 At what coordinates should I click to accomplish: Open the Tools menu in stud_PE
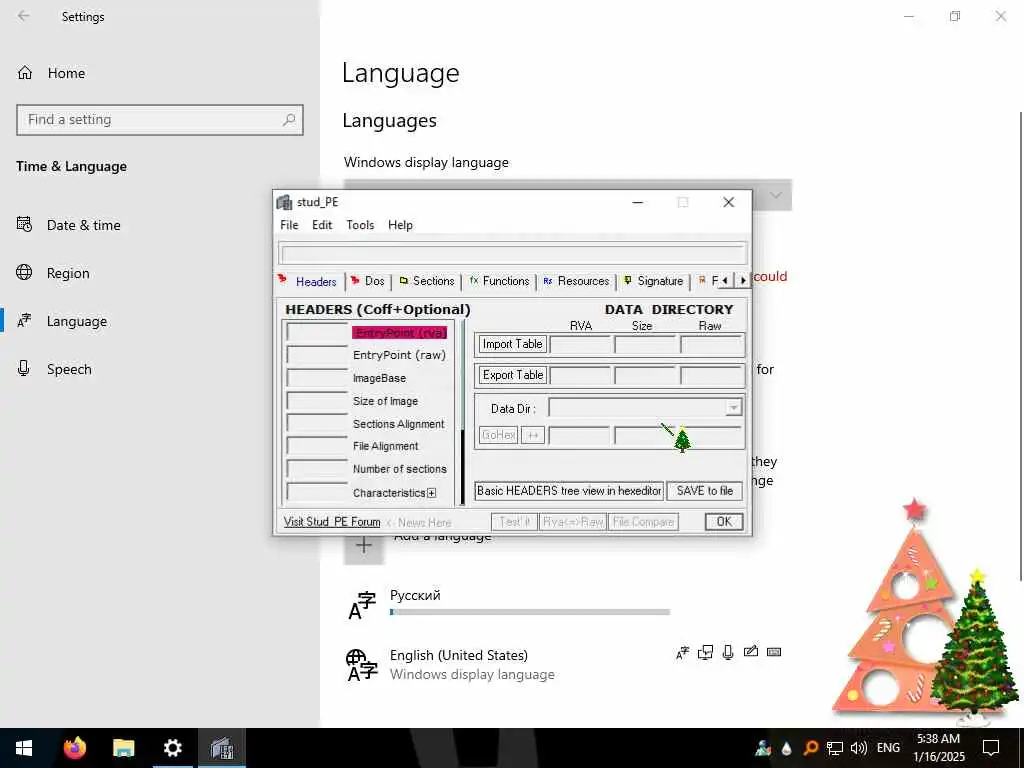tap(360, 225)
